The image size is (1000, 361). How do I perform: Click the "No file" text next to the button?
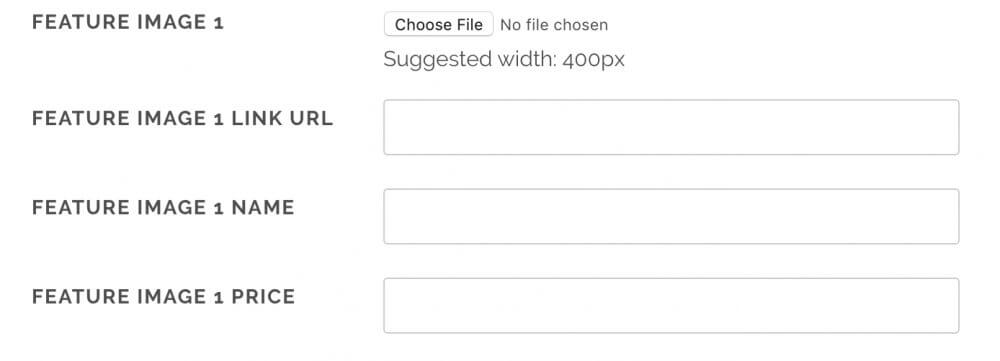click(524, 25)
